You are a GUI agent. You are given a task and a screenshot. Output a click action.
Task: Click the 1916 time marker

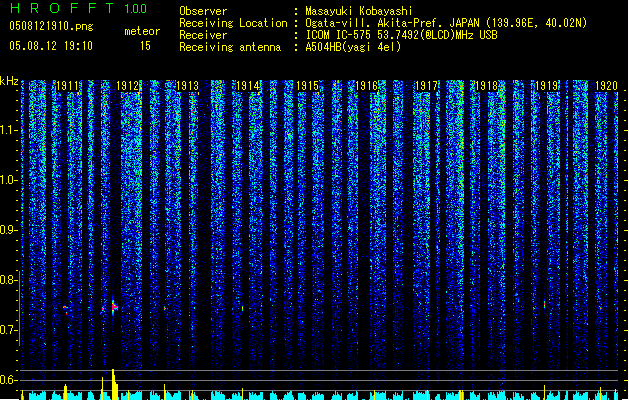[367, 86]
